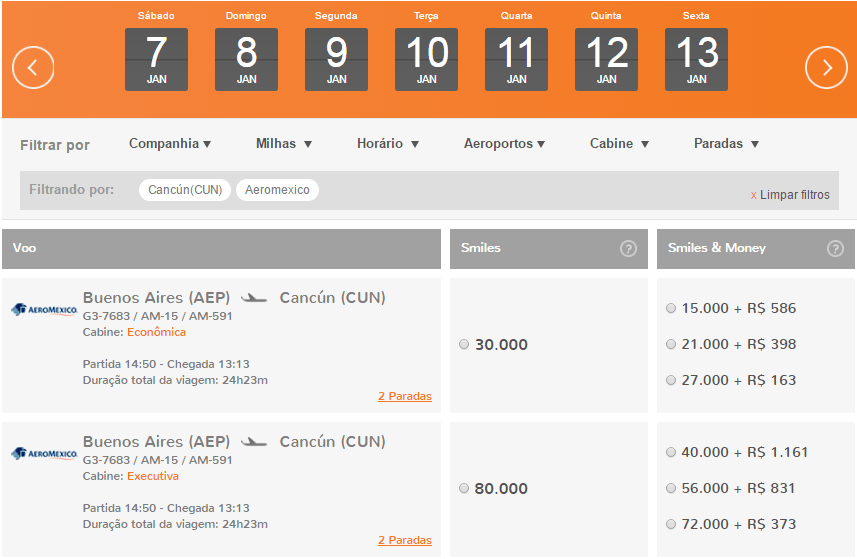Select 30.000 Smiles fare option
Viewport: 857px width, 559px height.
(464, 344)
